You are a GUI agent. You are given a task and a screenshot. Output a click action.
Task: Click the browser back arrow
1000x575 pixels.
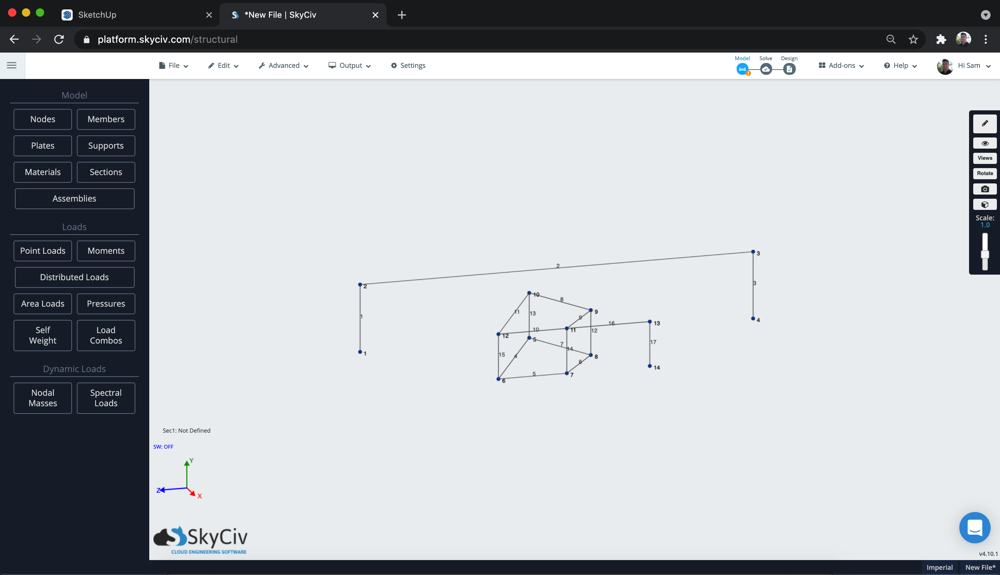[x=14, y=40]
